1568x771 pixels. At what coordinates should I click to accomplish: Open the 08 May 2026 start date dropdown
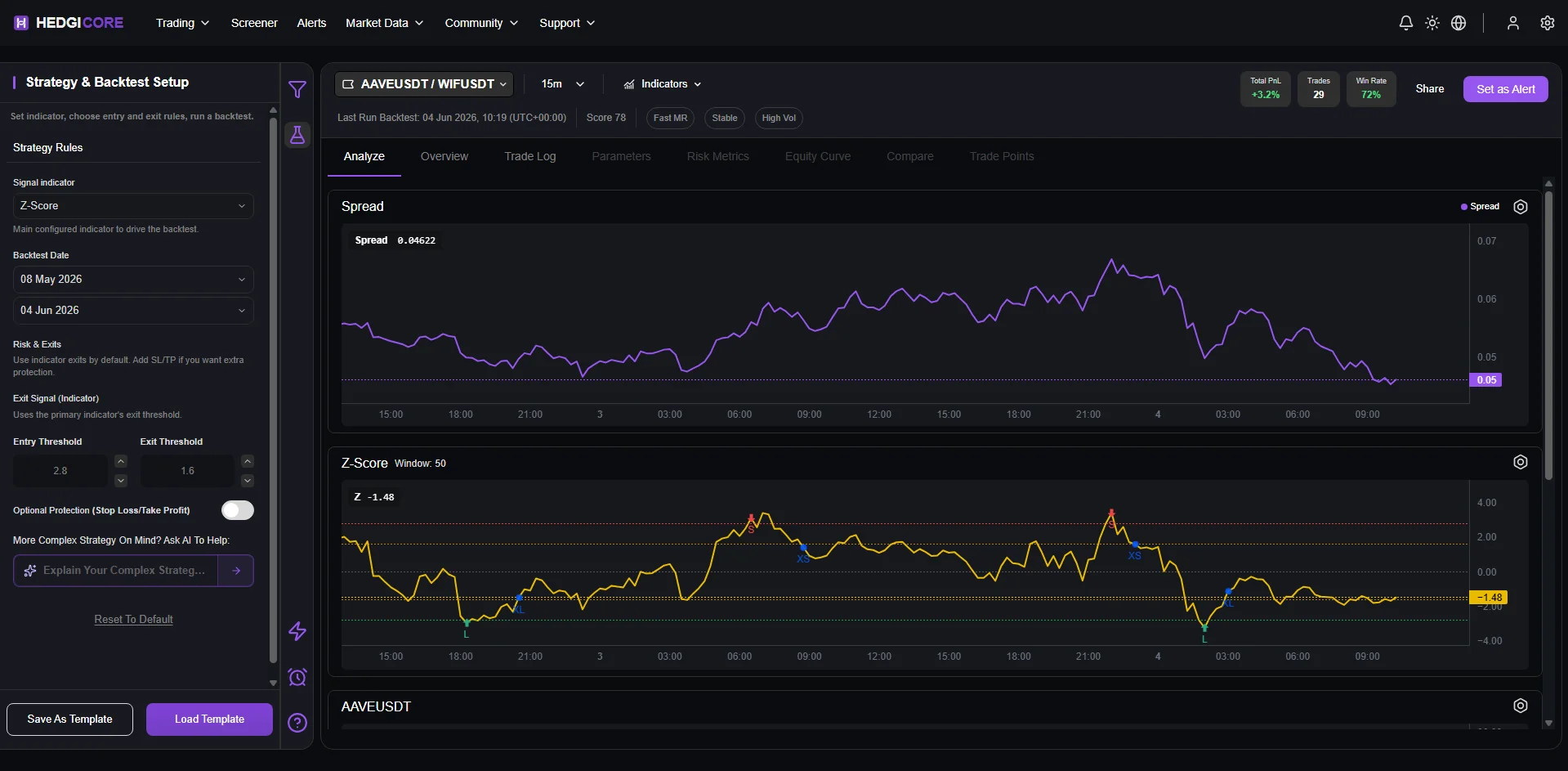click(x=133, y=280)
